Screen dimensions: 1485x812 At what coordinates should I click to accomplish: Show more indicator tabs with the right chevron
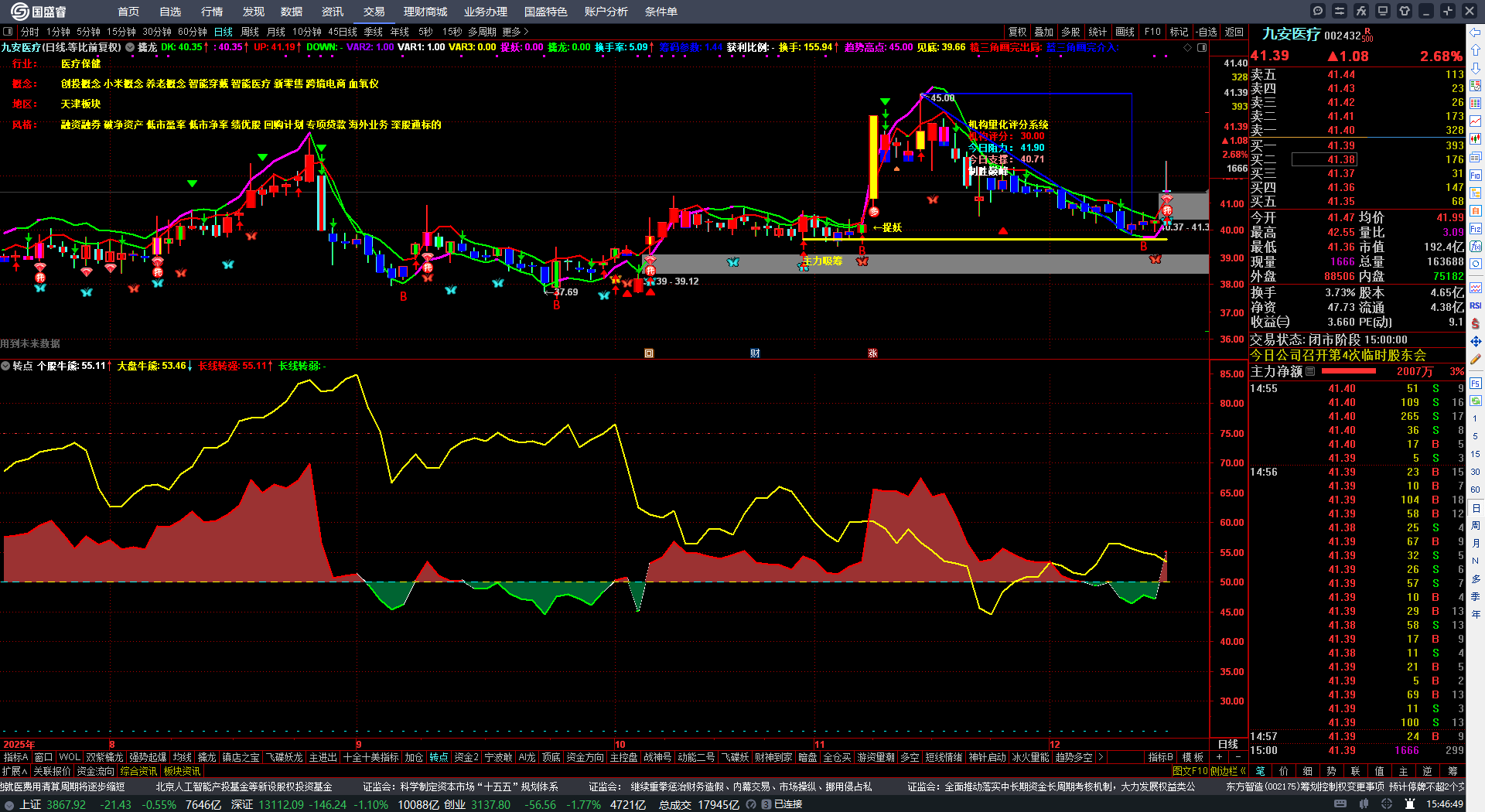1101,757
